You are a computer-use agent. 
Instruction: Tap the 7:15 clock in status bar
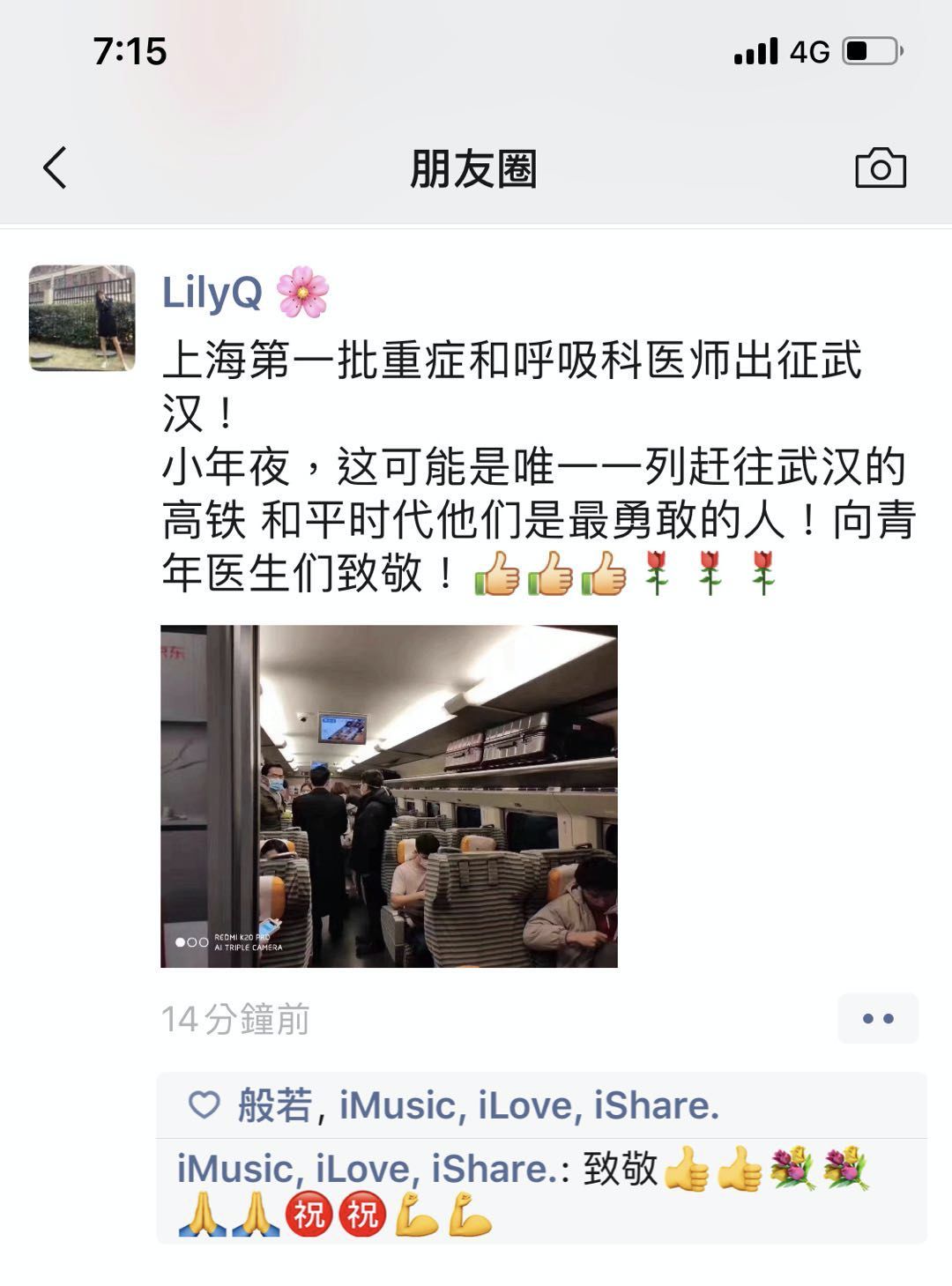pyautogui.click(x=130, y=51)
